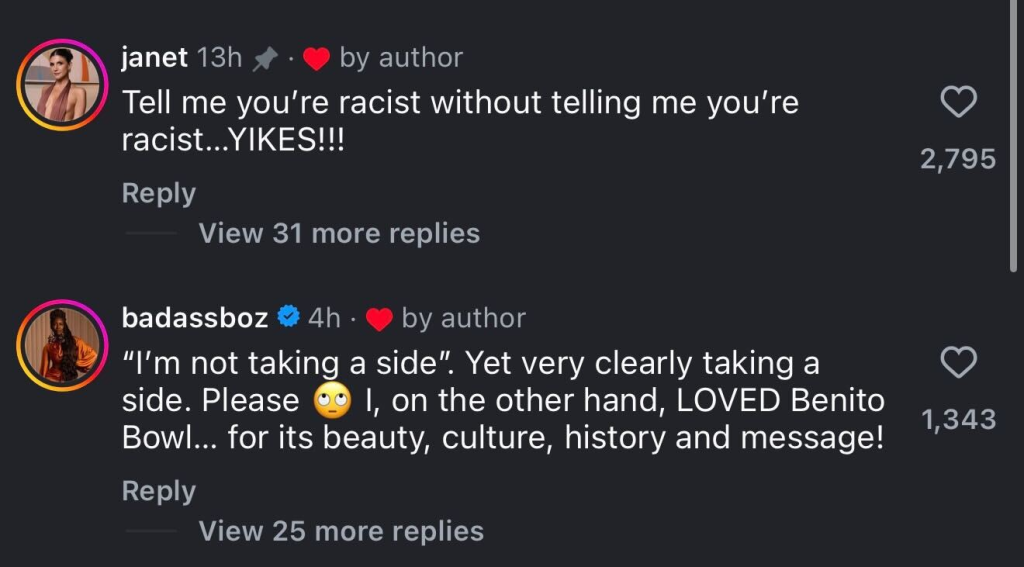Image resolution: width=1024 pixels, height=567 pixels.
Task: View the 1,343 likes on badassboz's comment
Action: [958, 419]
